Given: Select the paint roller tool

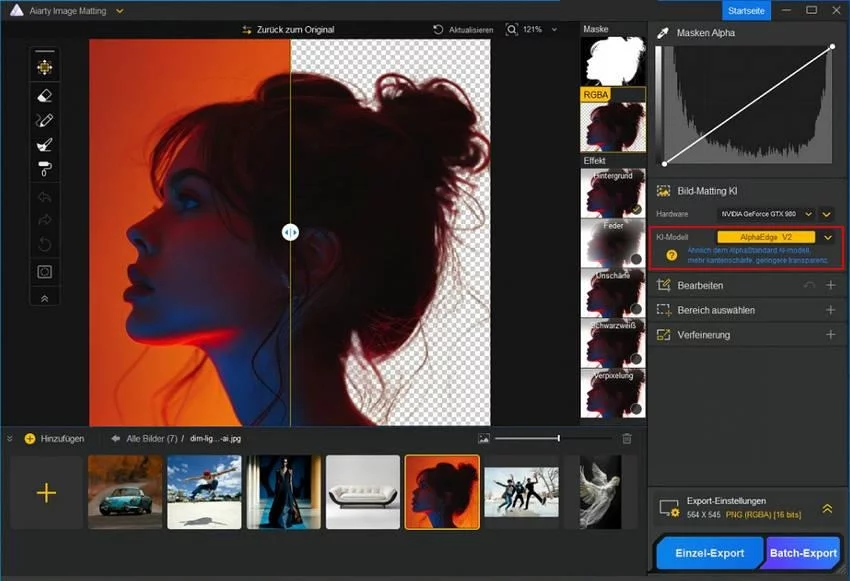Looking at the screenshot, I should tap(45, 169).
